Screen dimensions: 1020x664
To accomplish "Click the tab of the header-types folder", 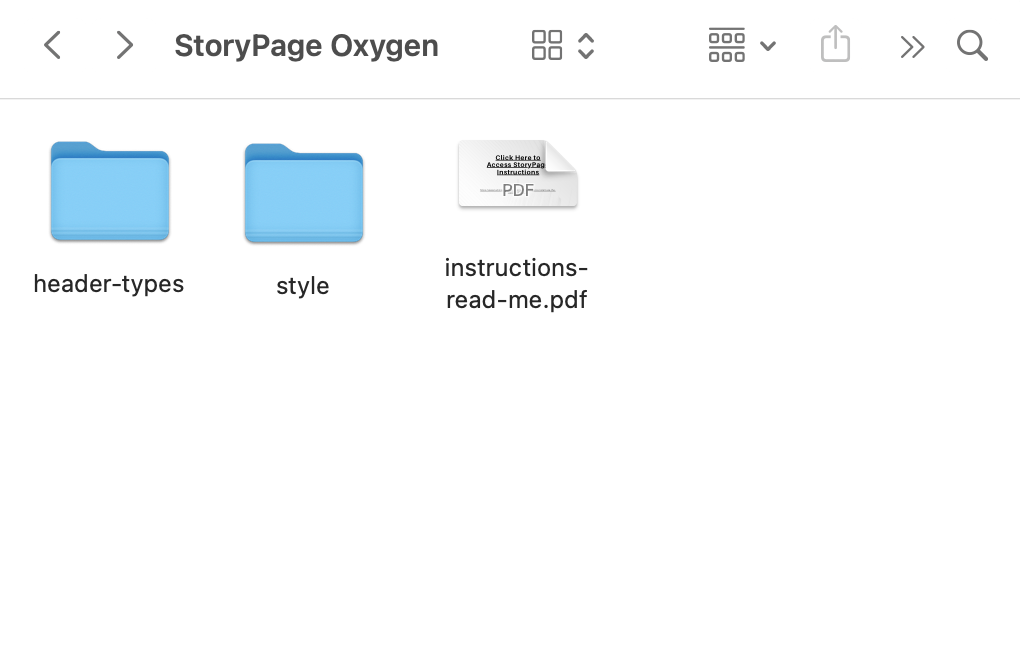I will [x=77, y=149].
